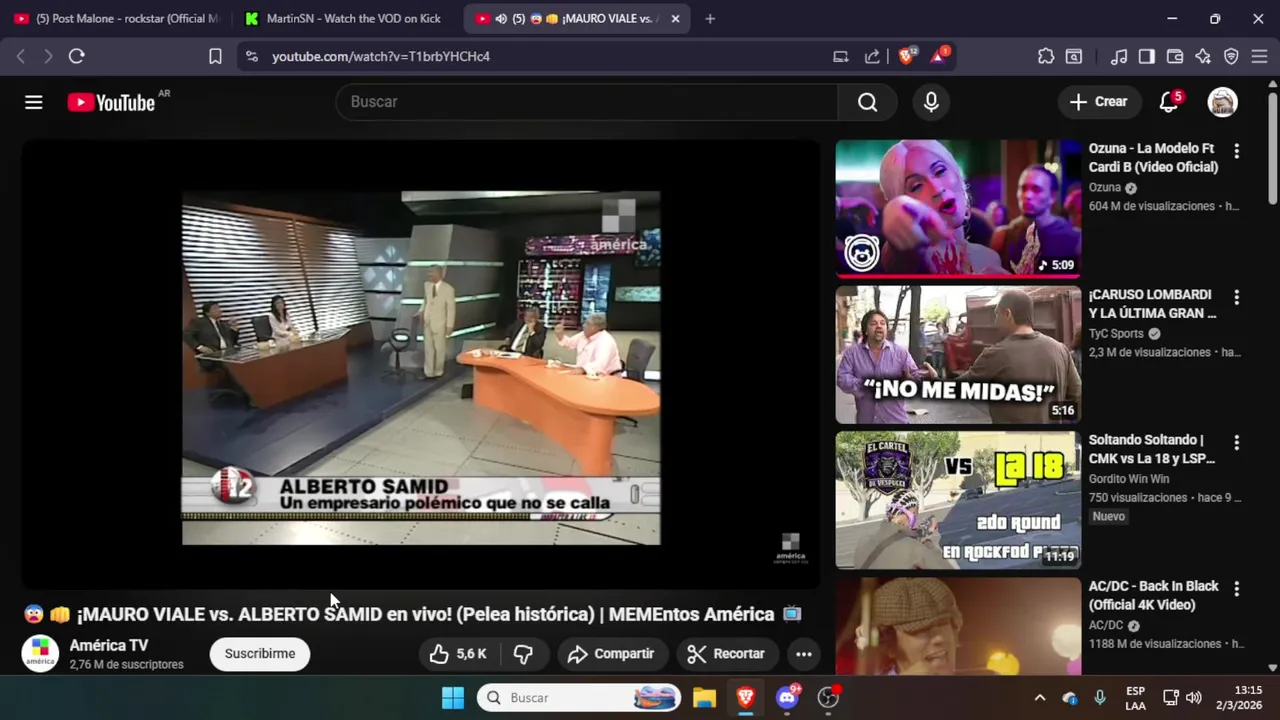Screen dimensions: 1280x720
Task: Switch to MartinSN Kick VOD tab
Action: (346, 19)
